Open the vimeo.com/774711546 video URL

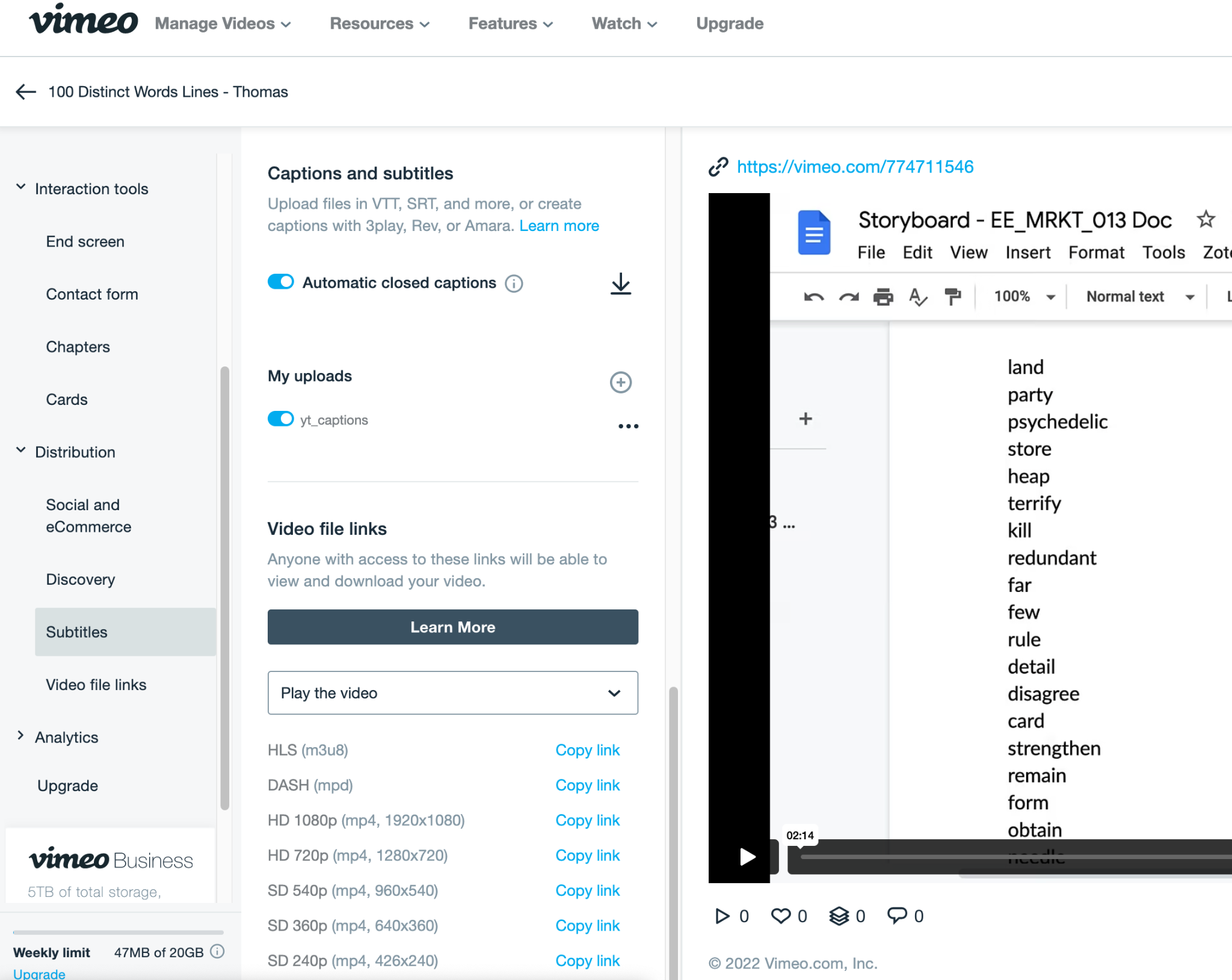point(855,167)
